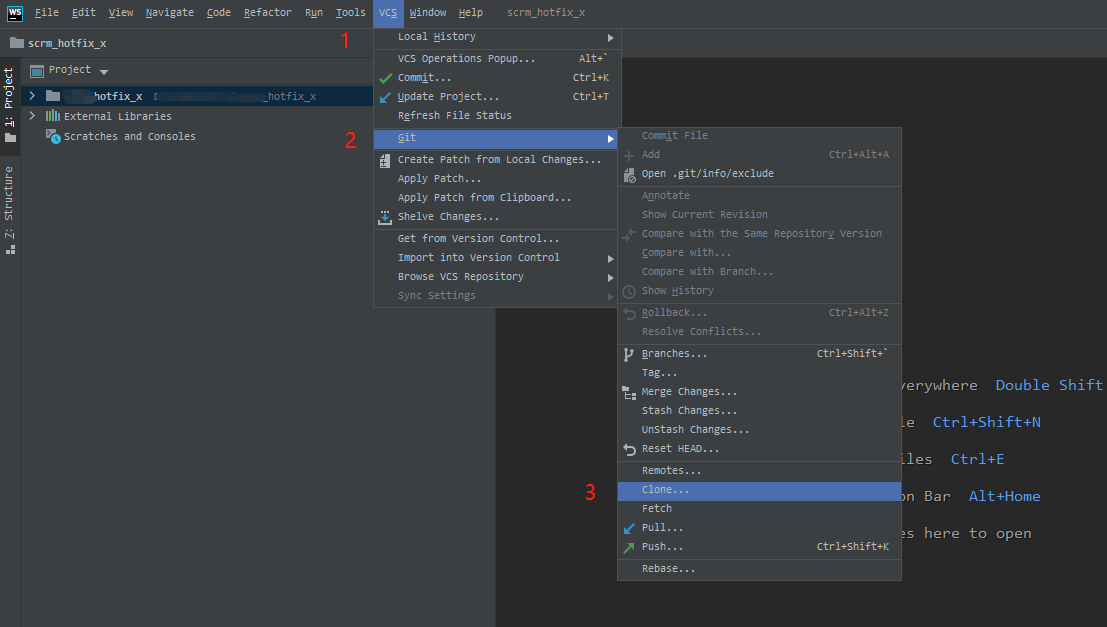Screen dimensions: 1107x627
Task: Click the WebStorm WS logo icon
Action: pos(14,13)
